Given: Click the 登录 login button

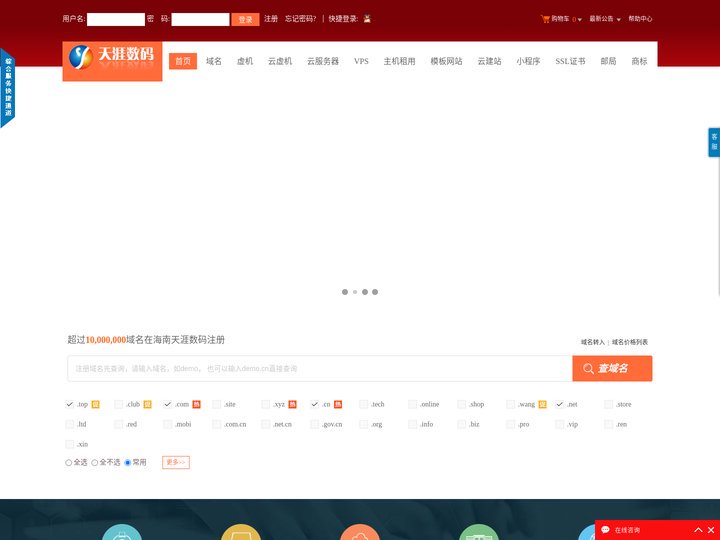Looking at the screenshot, I should (245, 19).
